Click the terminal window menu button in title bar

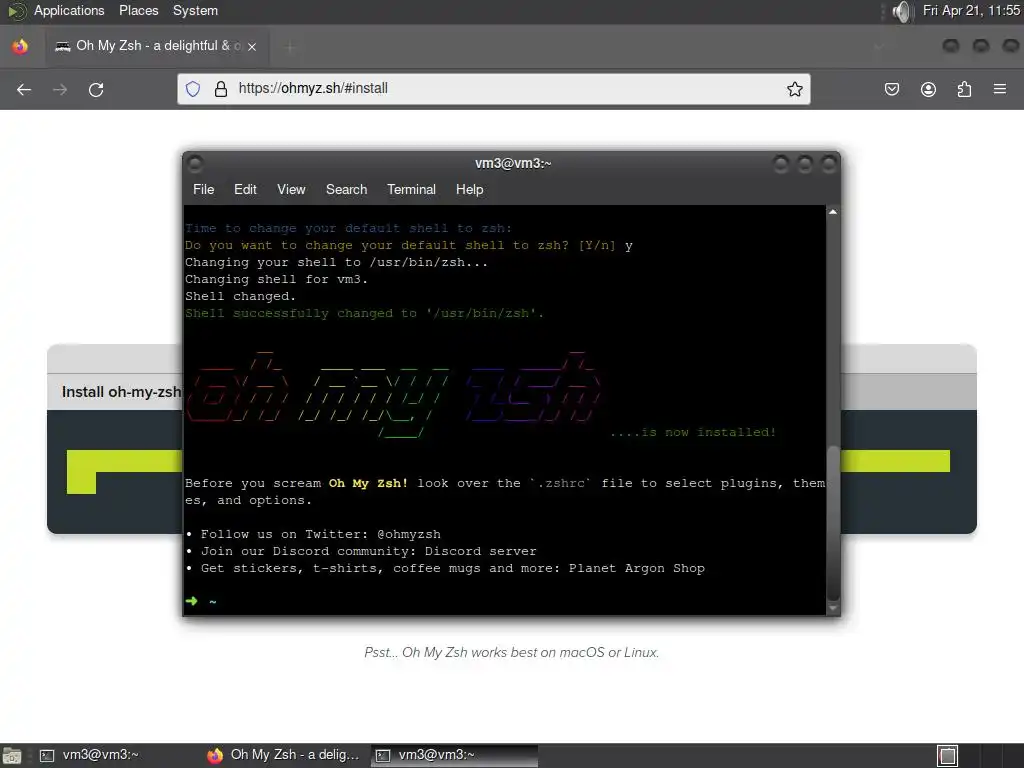pos(195,163)
